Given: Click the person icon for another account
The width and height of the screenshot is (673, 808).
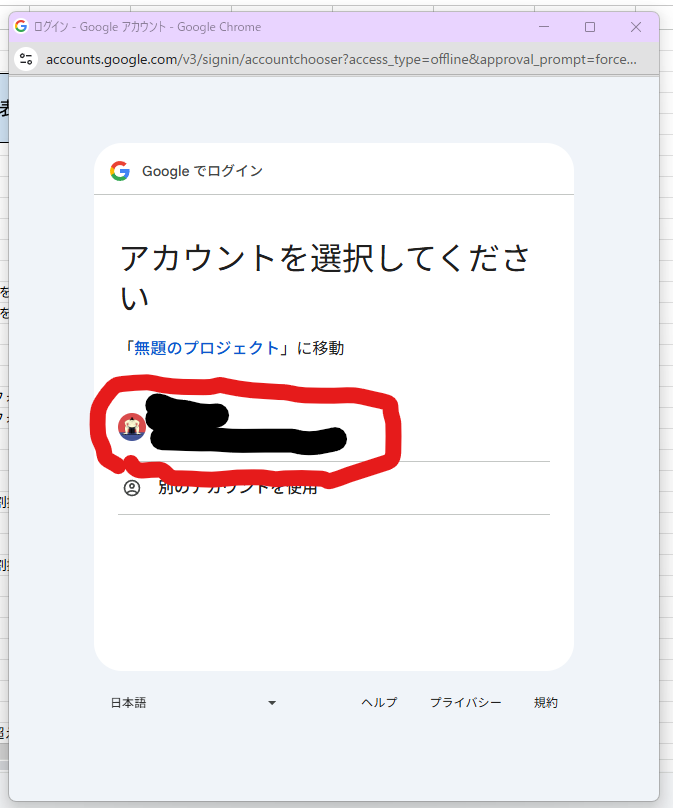Looking at the screenshot, I should coord(132,488).
